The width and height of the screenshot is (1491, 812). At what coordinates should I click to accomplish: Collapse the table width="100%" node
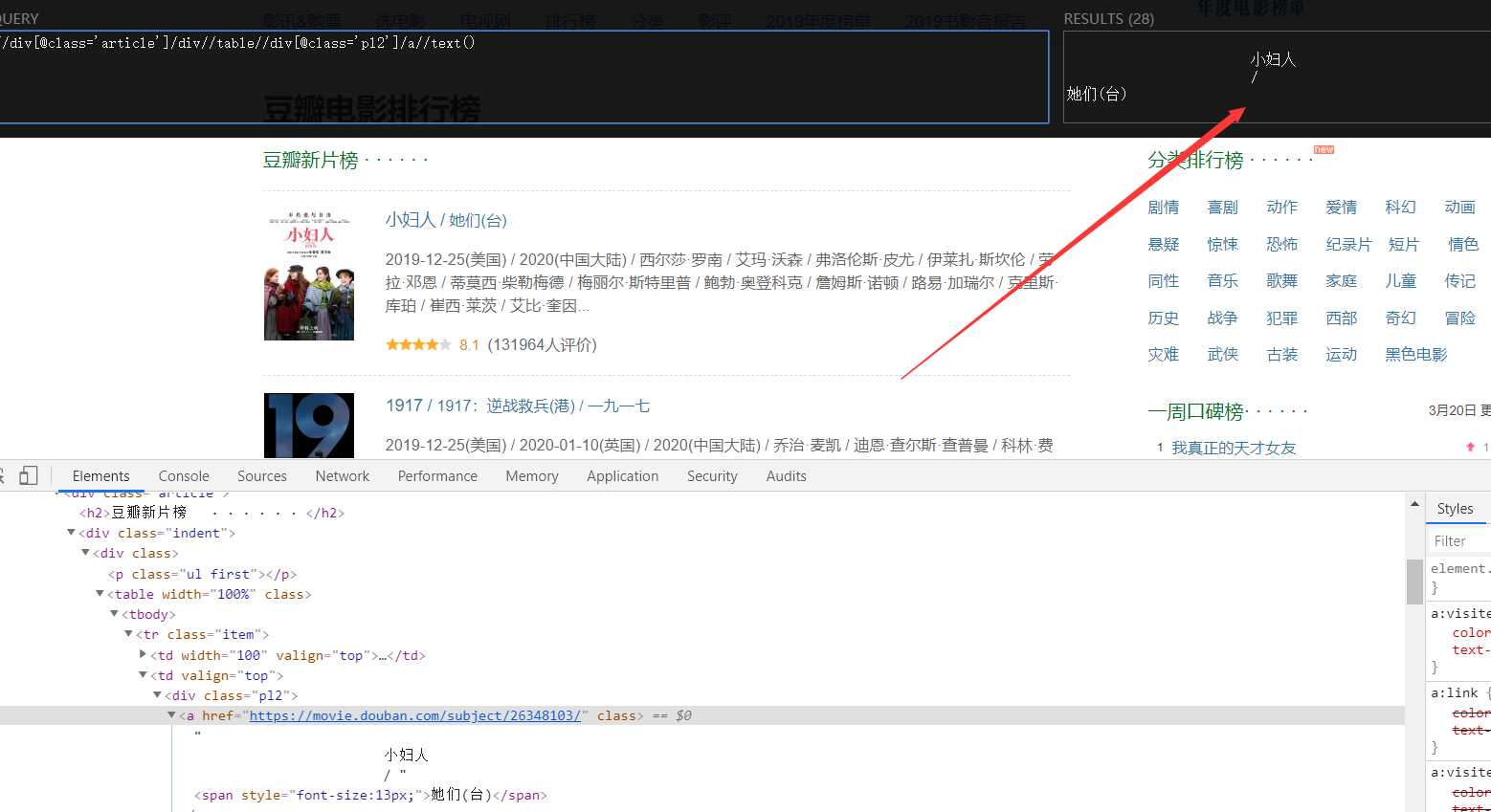tap(100, 594)
